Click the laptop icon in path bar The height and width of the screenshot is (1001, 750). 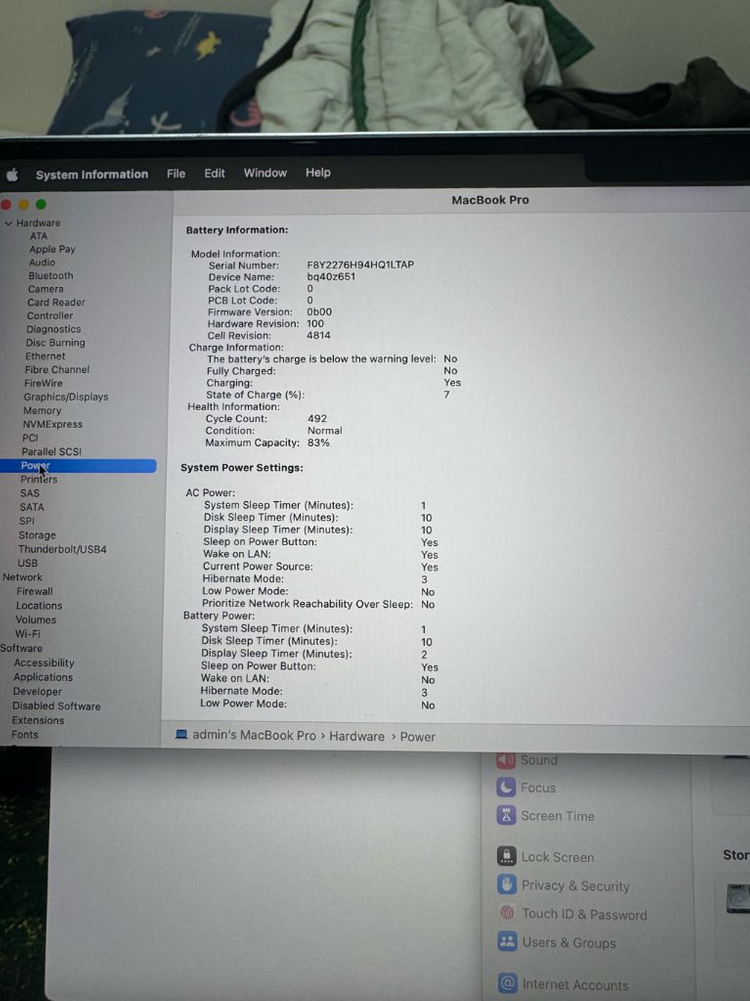pyautogui.click(x=181, y=735)
